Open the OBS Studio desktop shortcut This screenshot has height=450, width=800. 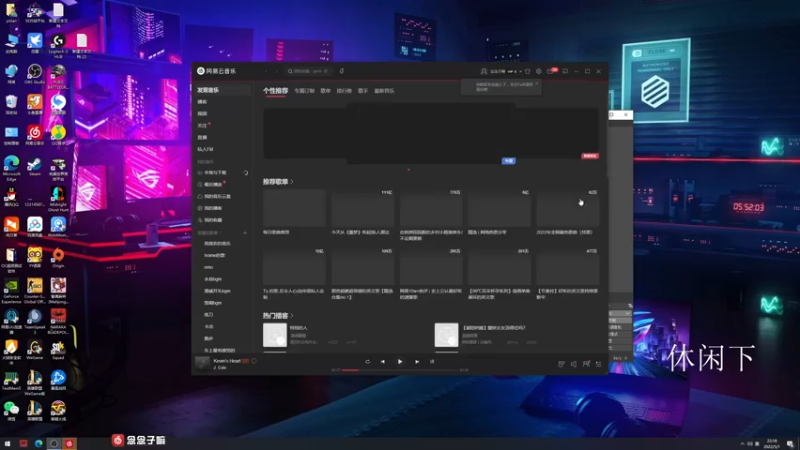(34, 74)
